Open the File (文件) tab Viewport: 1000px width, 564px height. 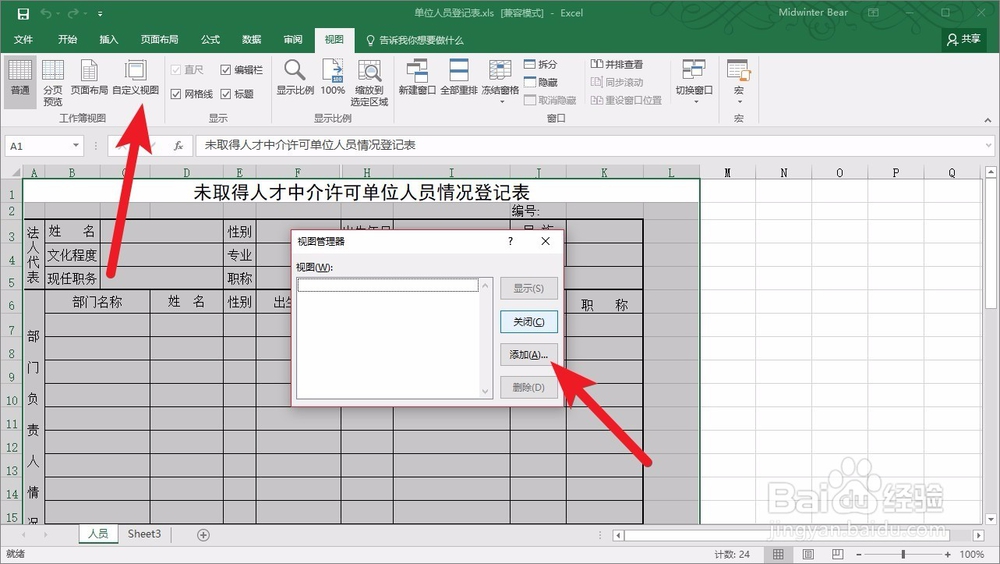(24, 40)
